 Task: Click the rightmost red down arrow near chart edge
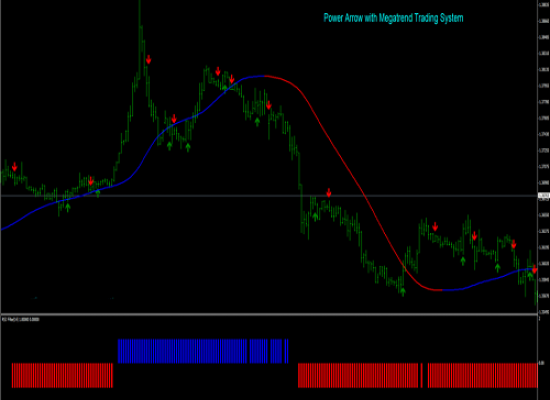point(534,269)
